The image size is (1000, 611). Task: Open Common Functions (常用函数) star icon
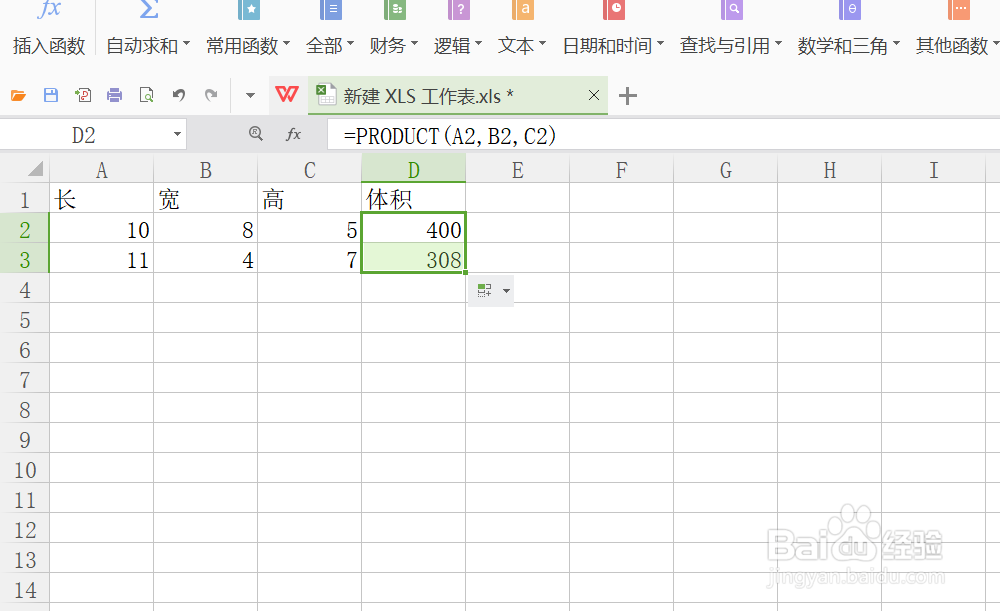(x=249, y=10)
